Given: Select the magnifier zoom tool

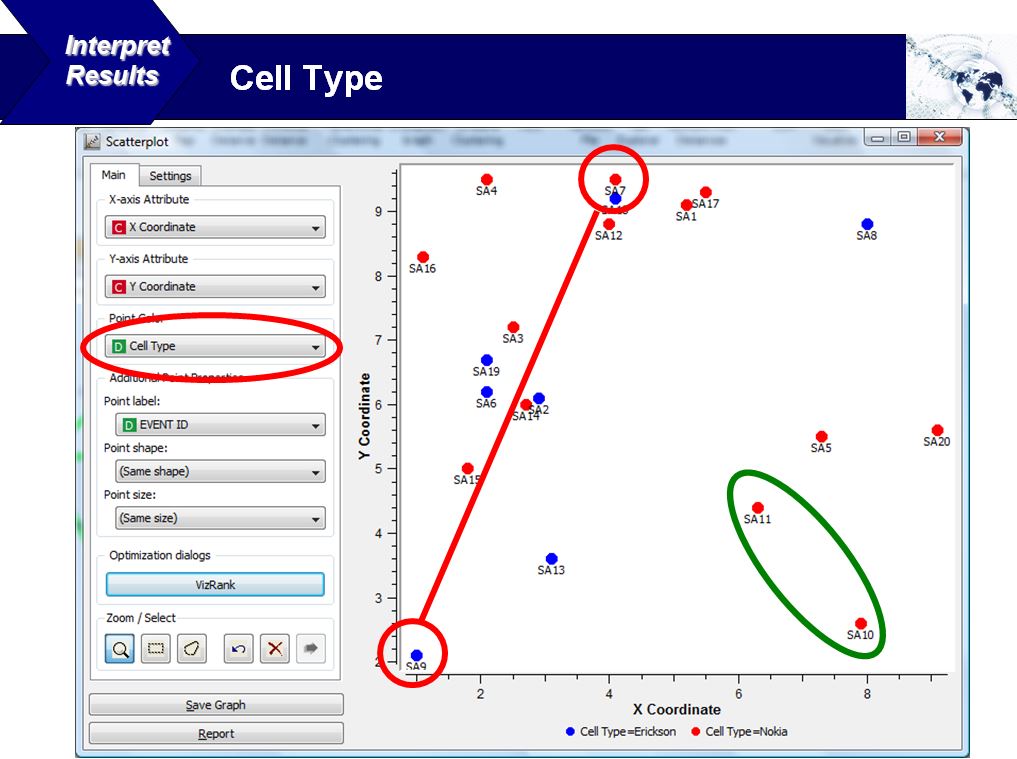Looking at the screenshot, I should [120, 648].
